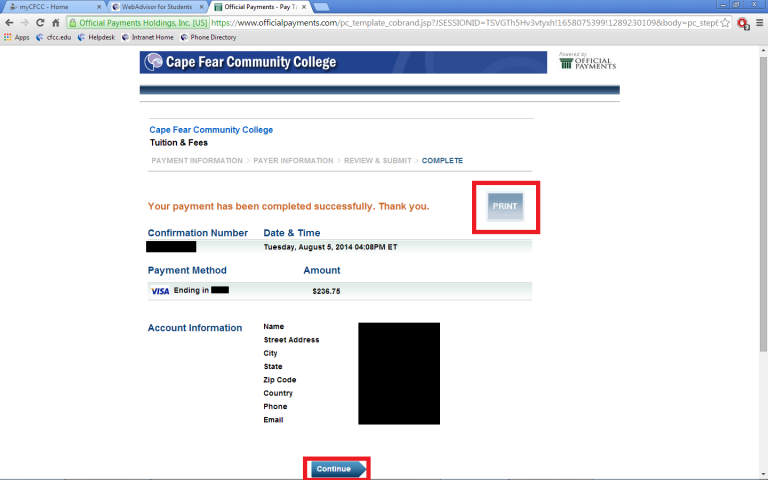Open the cfcc.edu bookmark
This screenshot has height=480, width=768.
[53, 37]
